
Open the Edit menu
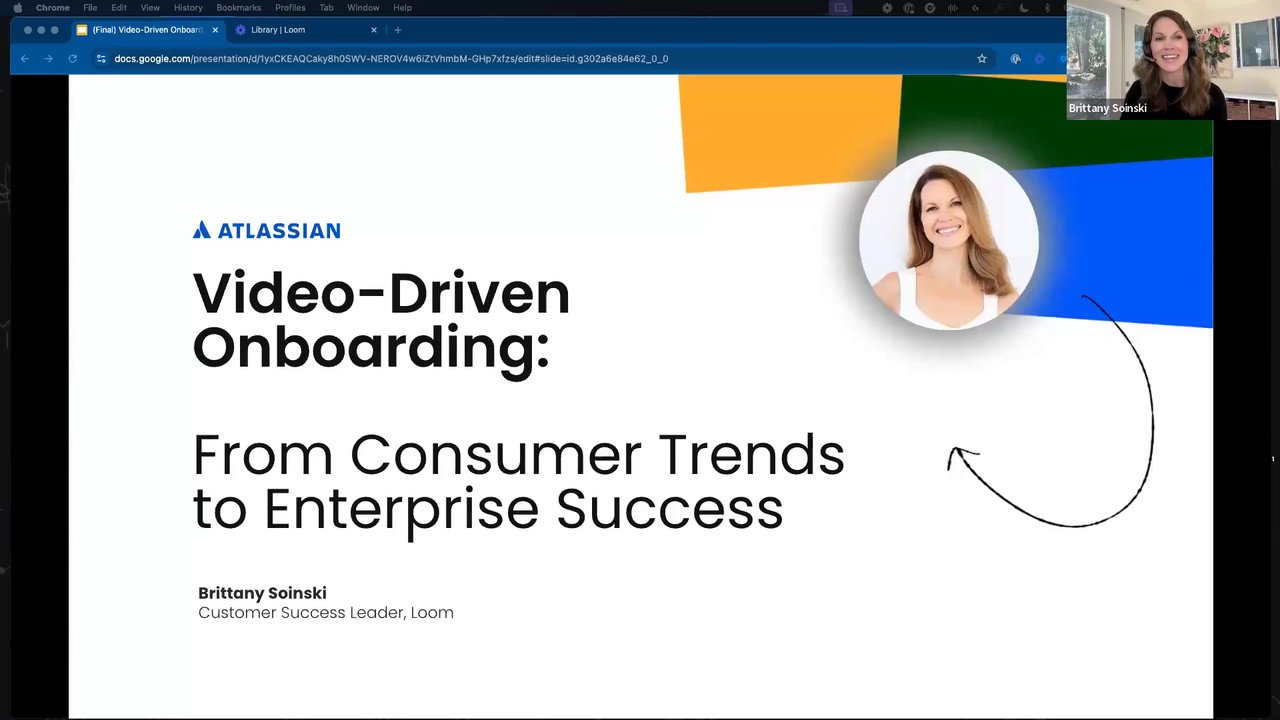pos(119,8)
